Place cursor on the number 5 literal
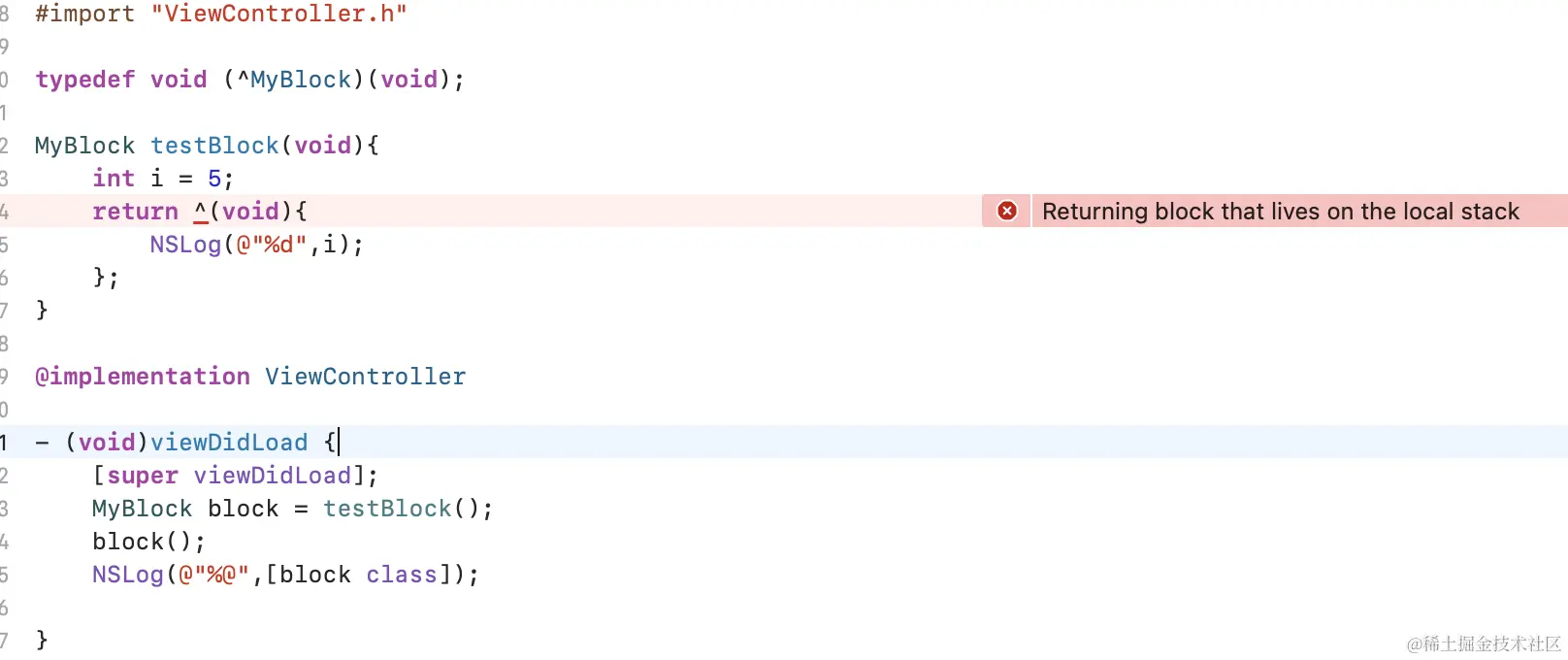Screen dimensions: 1568x660 point(214,179)
